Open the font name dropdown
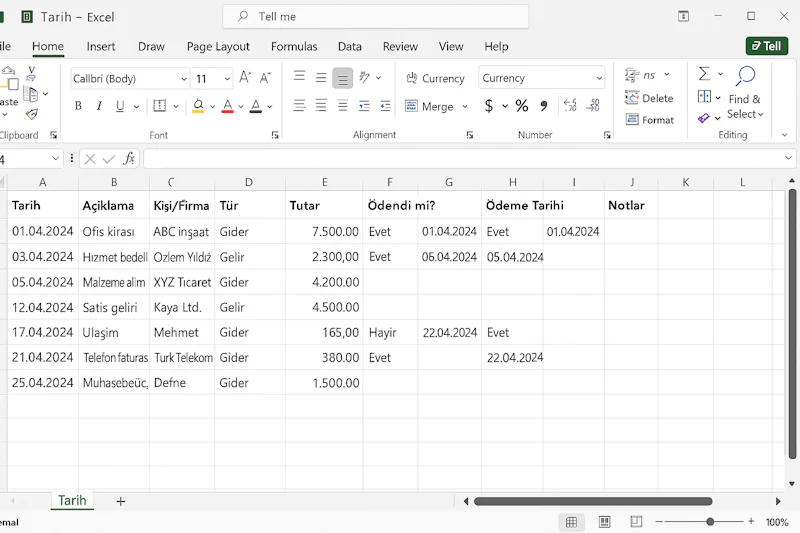Viewport: 800px width, 533px height. coord(184,79)
